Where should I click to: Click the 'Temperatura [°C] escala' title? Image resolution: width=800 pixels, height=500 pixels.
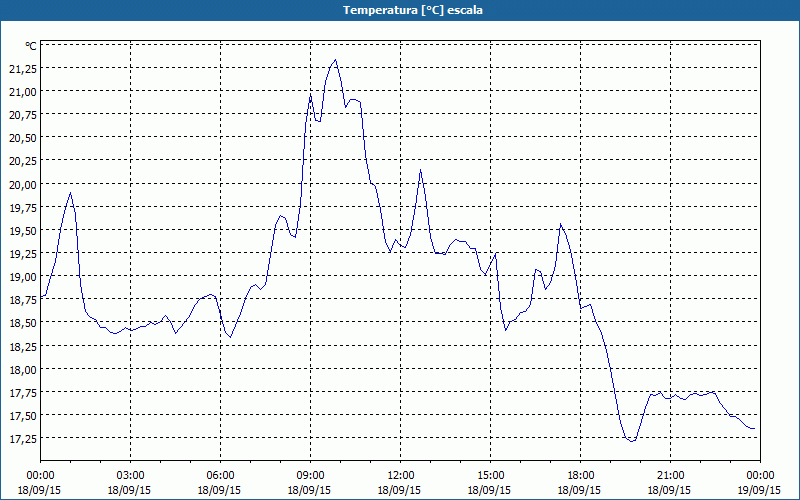(412, 10)
